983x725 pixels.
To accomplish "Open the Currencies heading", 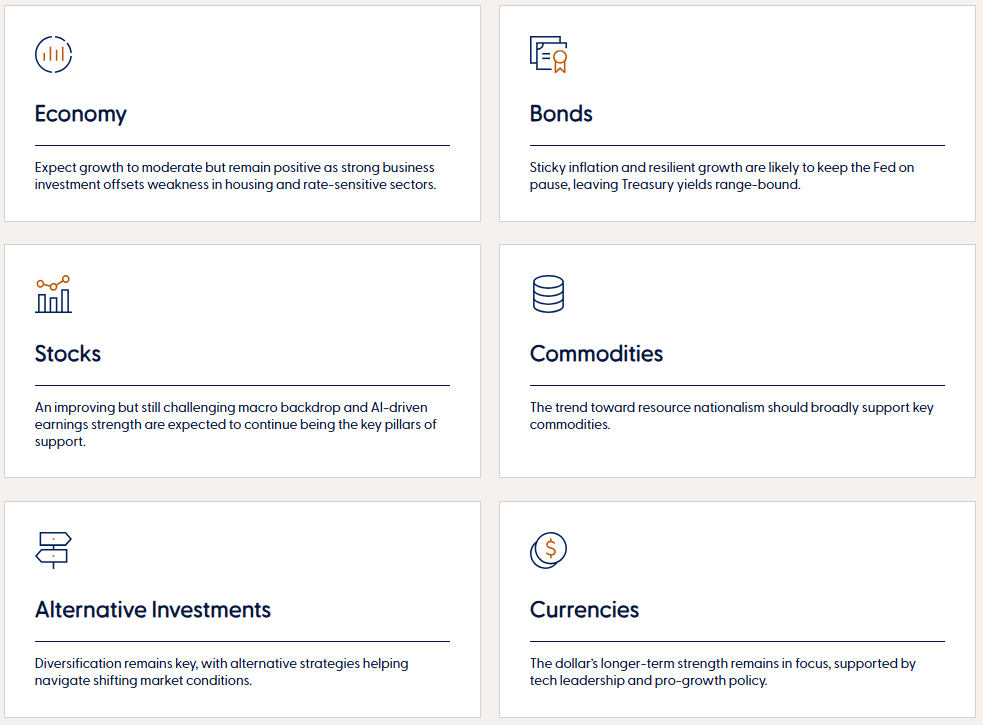I will point(584,610).
